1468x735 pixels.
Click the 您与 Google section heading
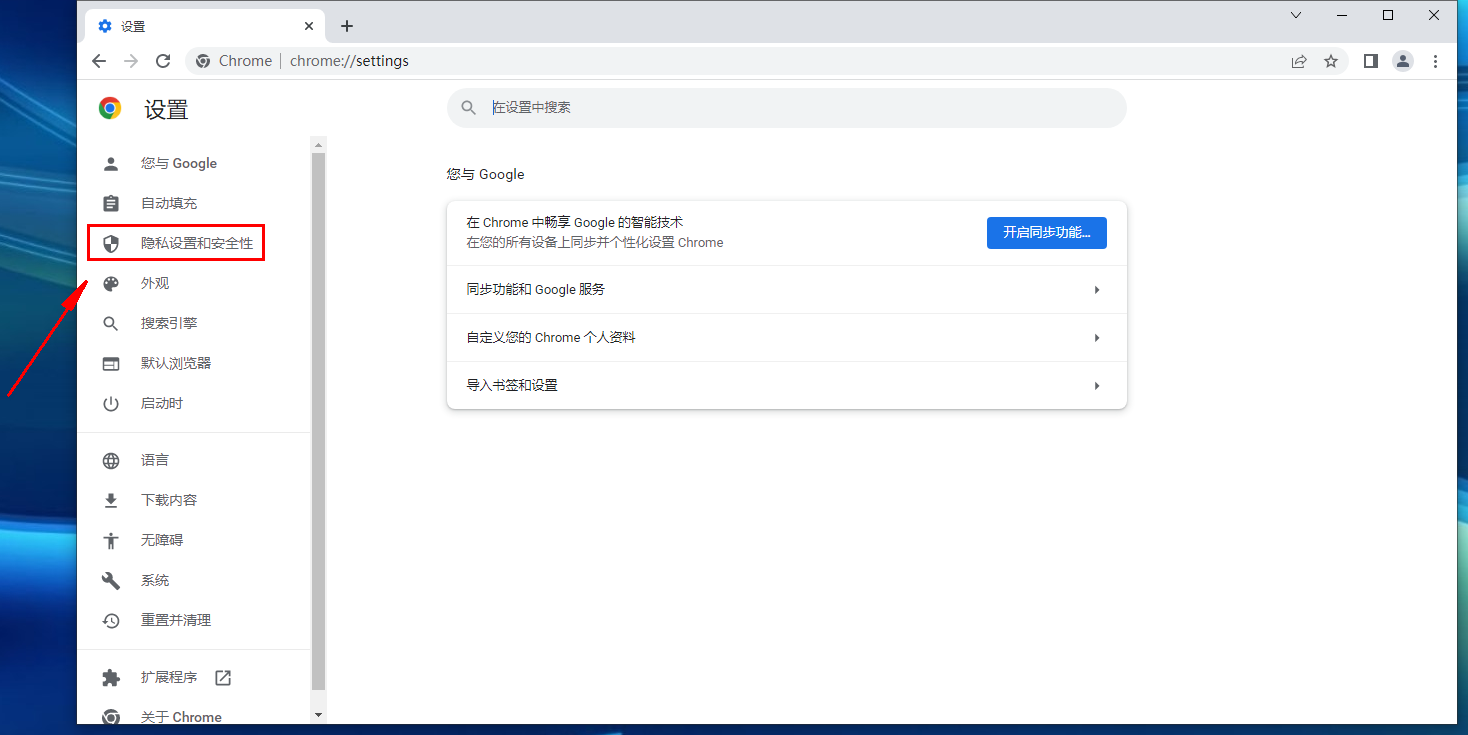coord(485,174)
